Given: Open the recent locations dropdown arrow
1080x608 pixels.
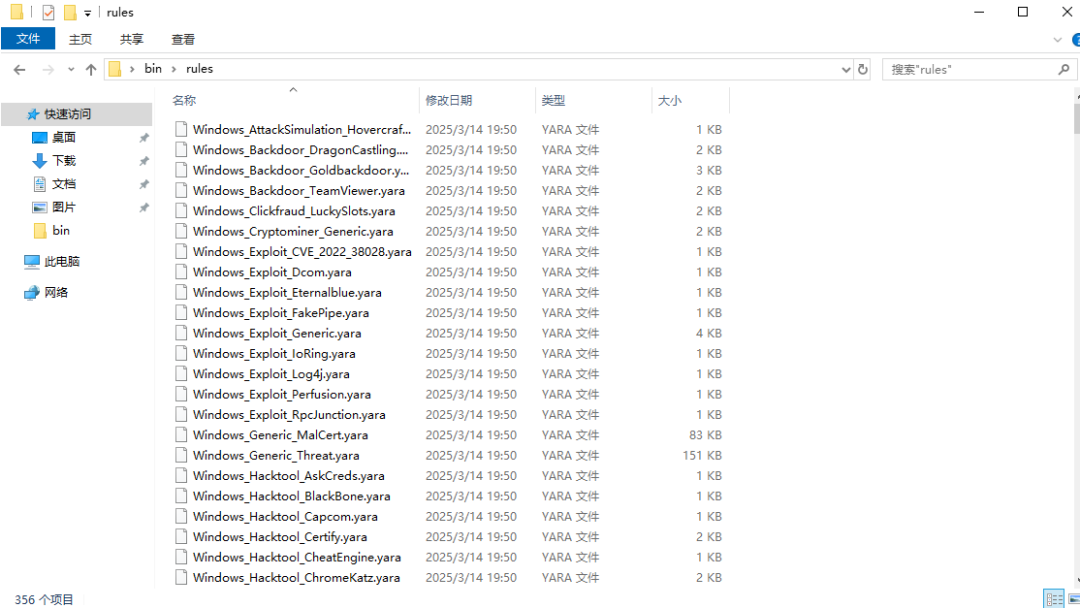Looking at the screenshot, I should tap(71, 70).
